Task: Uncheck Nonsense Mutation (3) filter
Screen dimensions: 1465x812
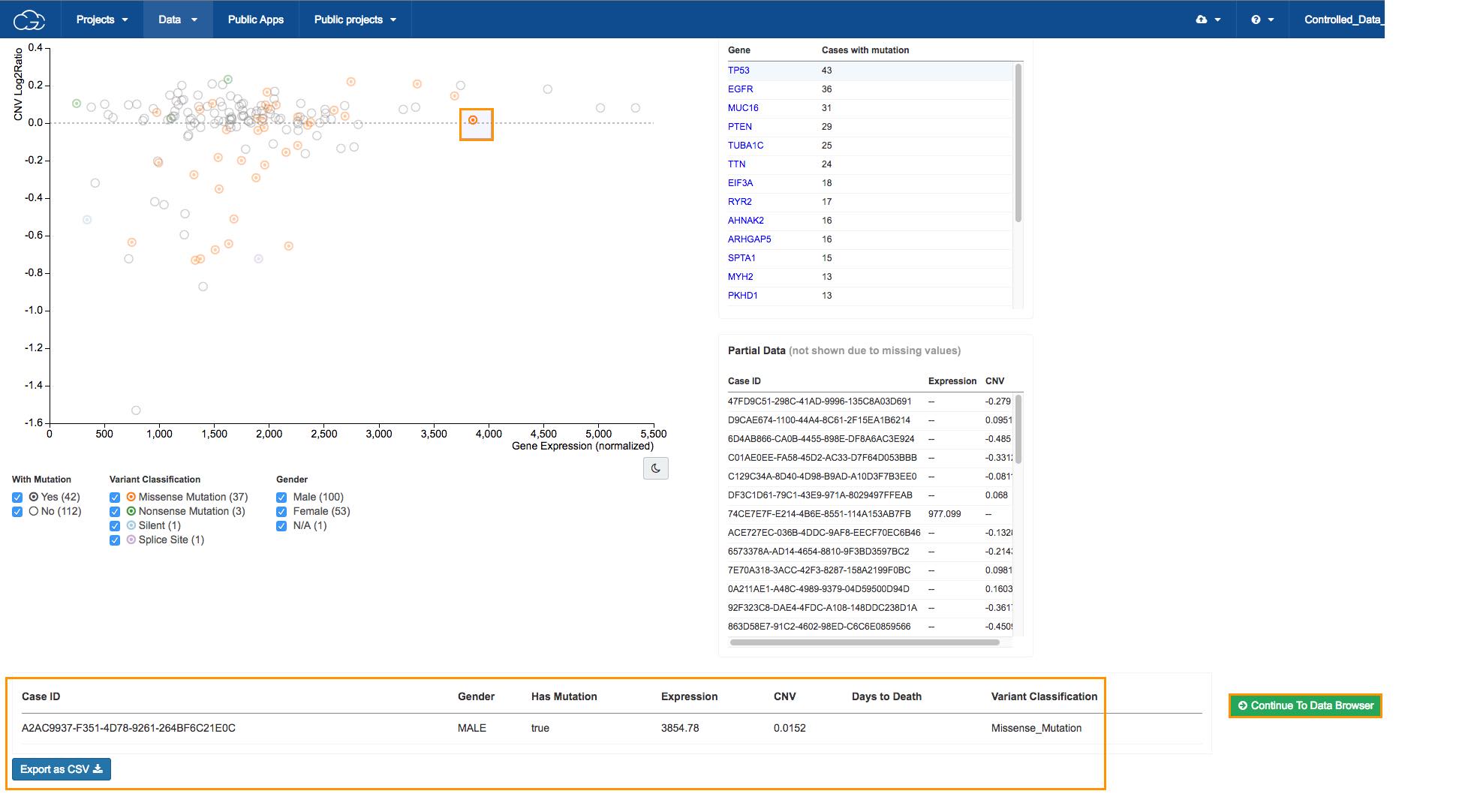Action: click(115, 512)
